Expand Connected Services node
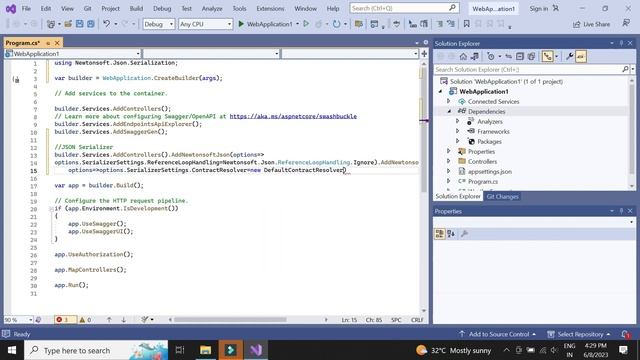Viewport: 640px width, 360px height. 449,101
